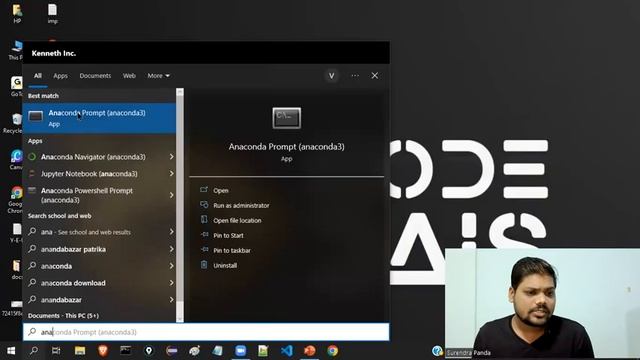Expand Anaconda Navigator result options
Image resolution: width=640 pixels, height=360 pixels.
(x=171, y=157)
